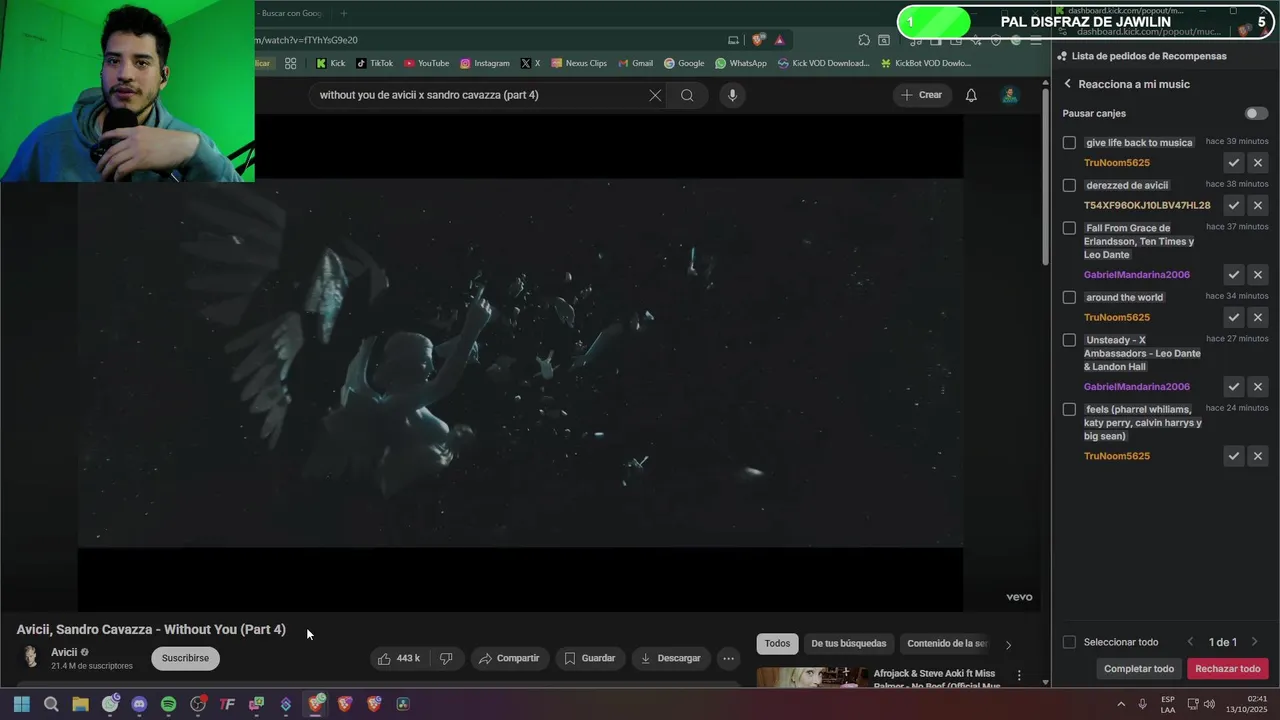Go back from 'Reacciona a mi music'
This screenshot has width=1280, height=720.
pos(1067,84)
